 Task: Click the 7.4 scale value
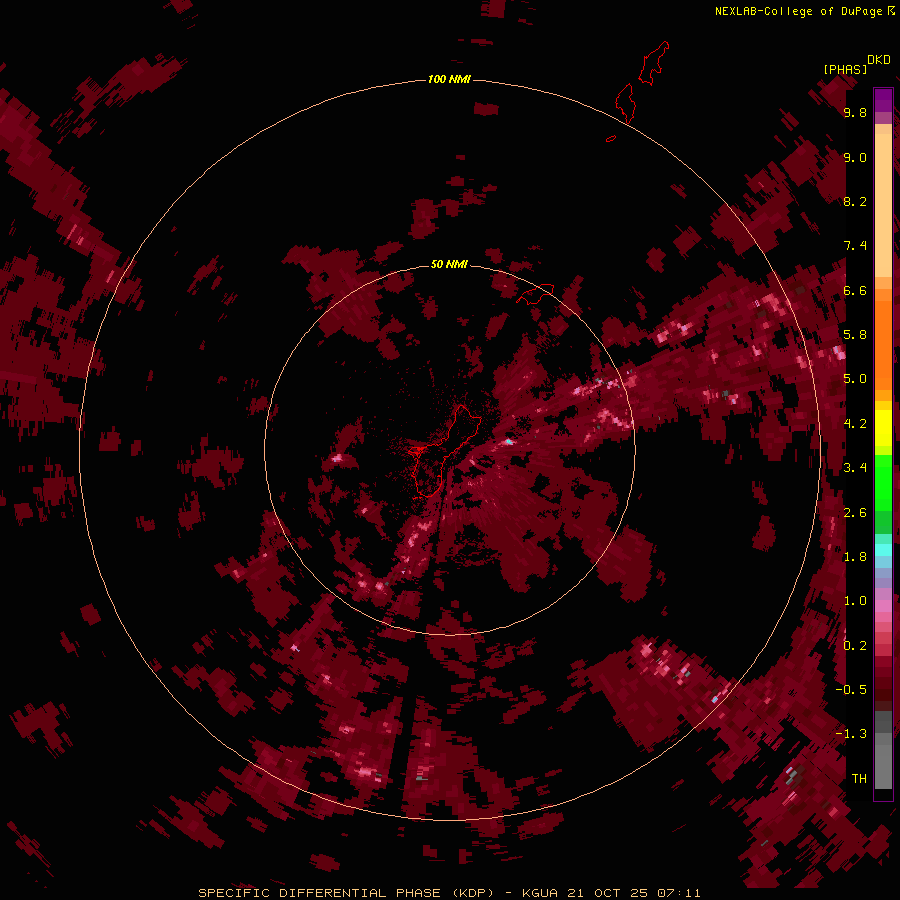[855, 246]
